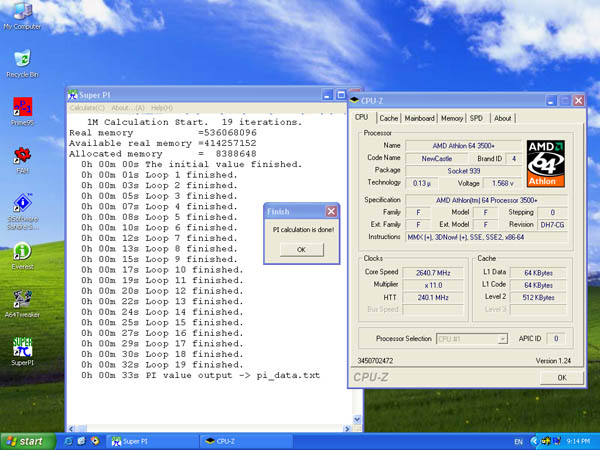This screenshot has height=450, width=600.
Task: Switch to the Cache tab in CPU-Z
Action: 388,118
